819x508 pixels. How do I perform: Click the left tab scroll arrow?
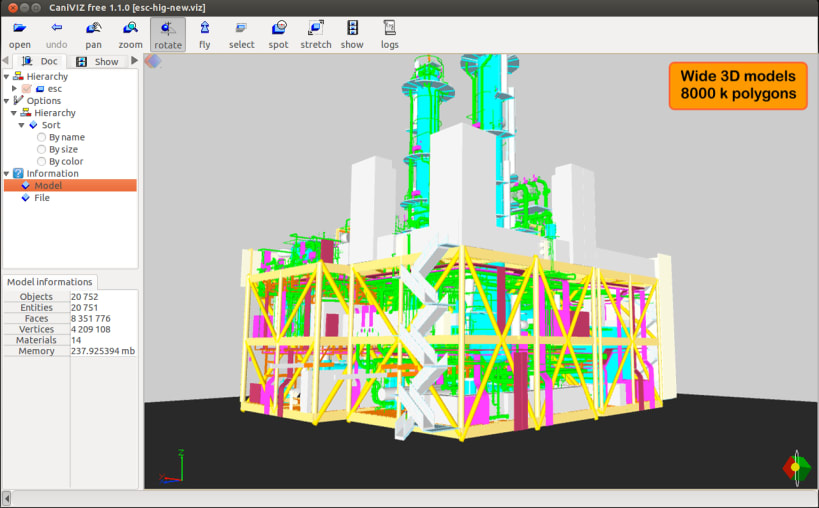[5, 61]
